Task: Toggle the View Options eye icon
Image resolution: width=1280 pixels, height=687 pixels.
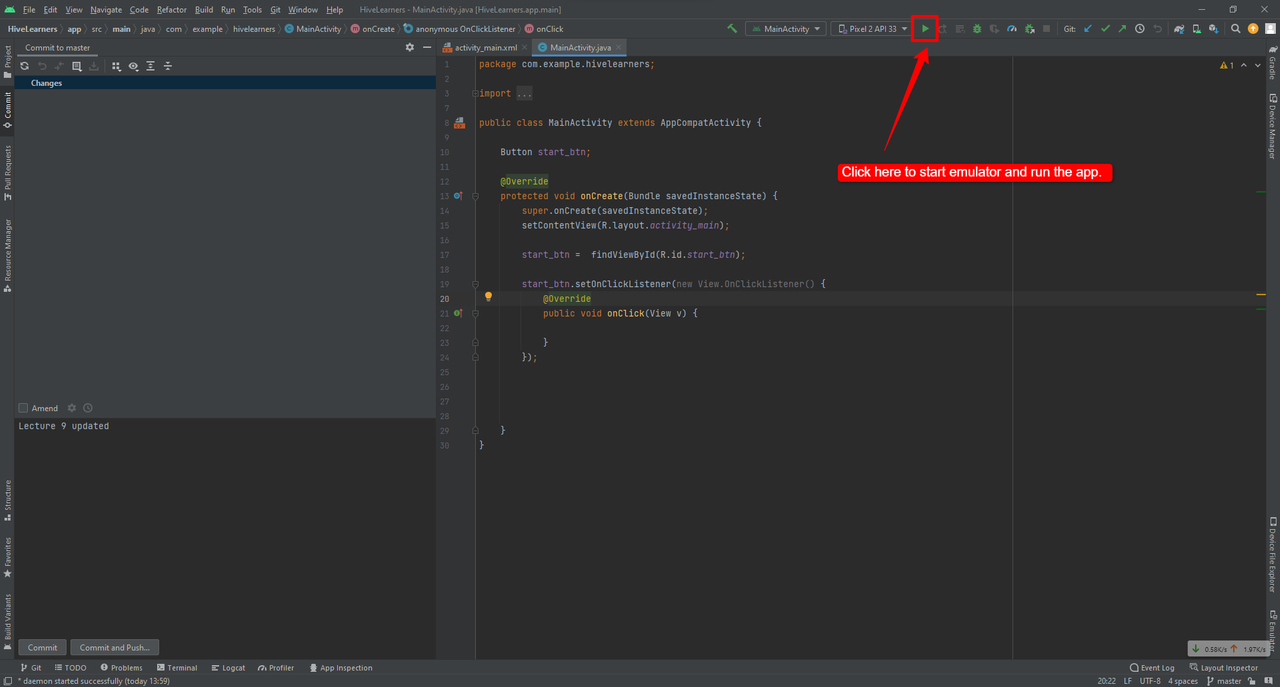Action: (x=133, y=66)
